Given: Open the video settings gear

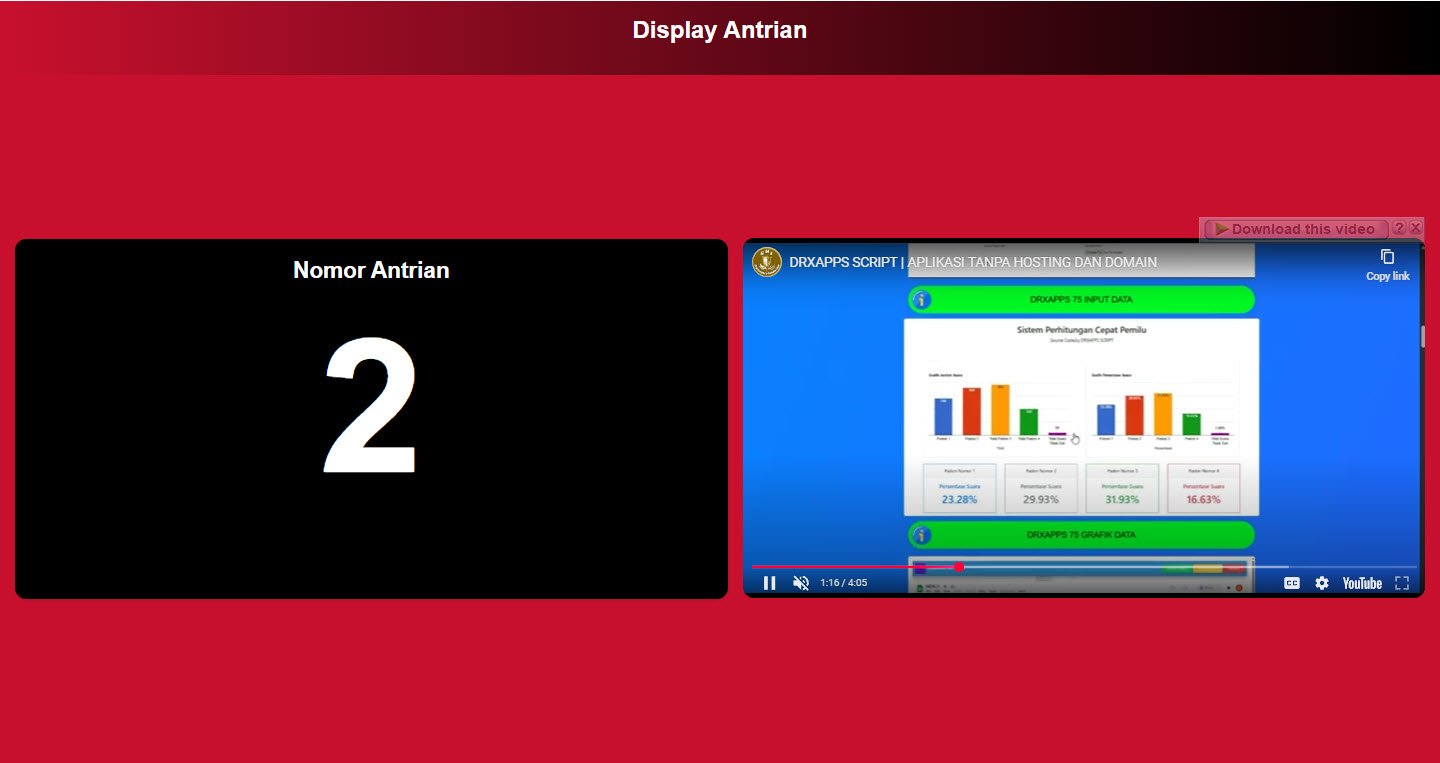Looking at the screenshot, I should click(x=1322, y=583).
